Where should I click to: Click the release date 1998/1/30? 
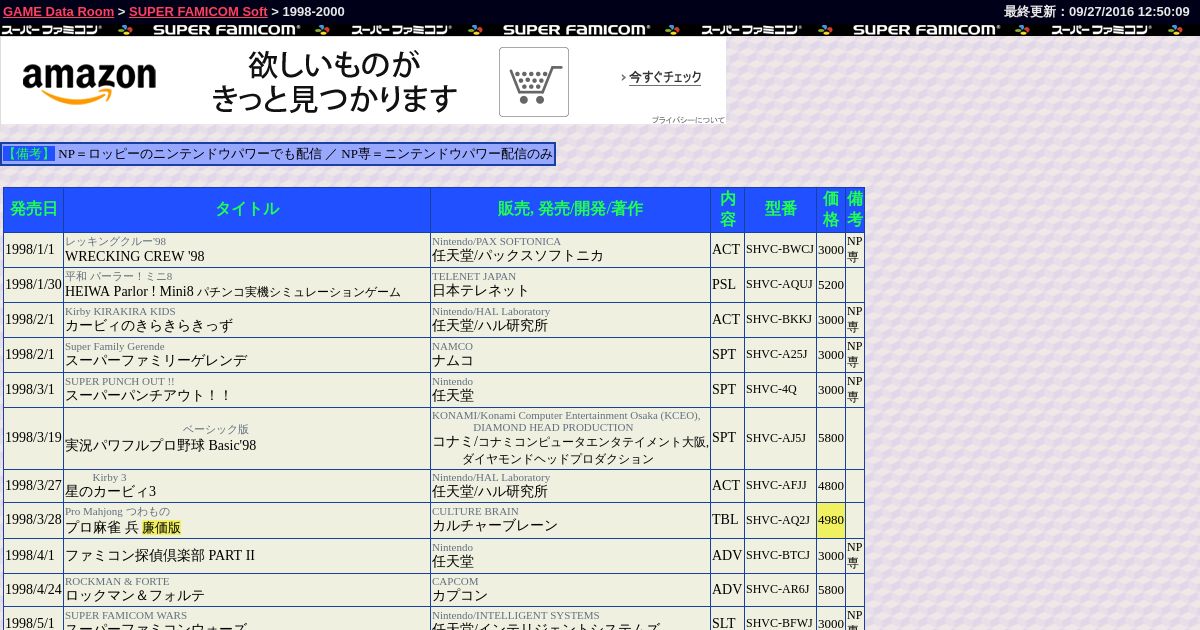click(x=34, y=285)
